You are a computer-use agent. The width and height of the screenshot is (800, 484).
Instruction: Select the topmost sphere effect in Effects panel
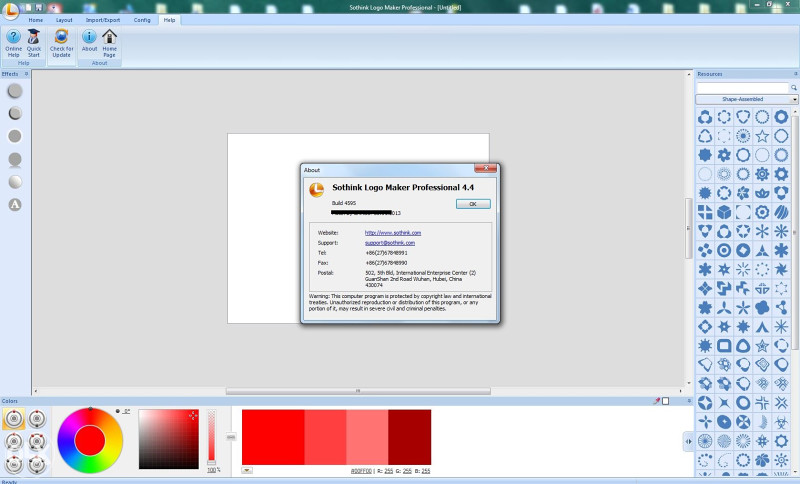point(15,91)
